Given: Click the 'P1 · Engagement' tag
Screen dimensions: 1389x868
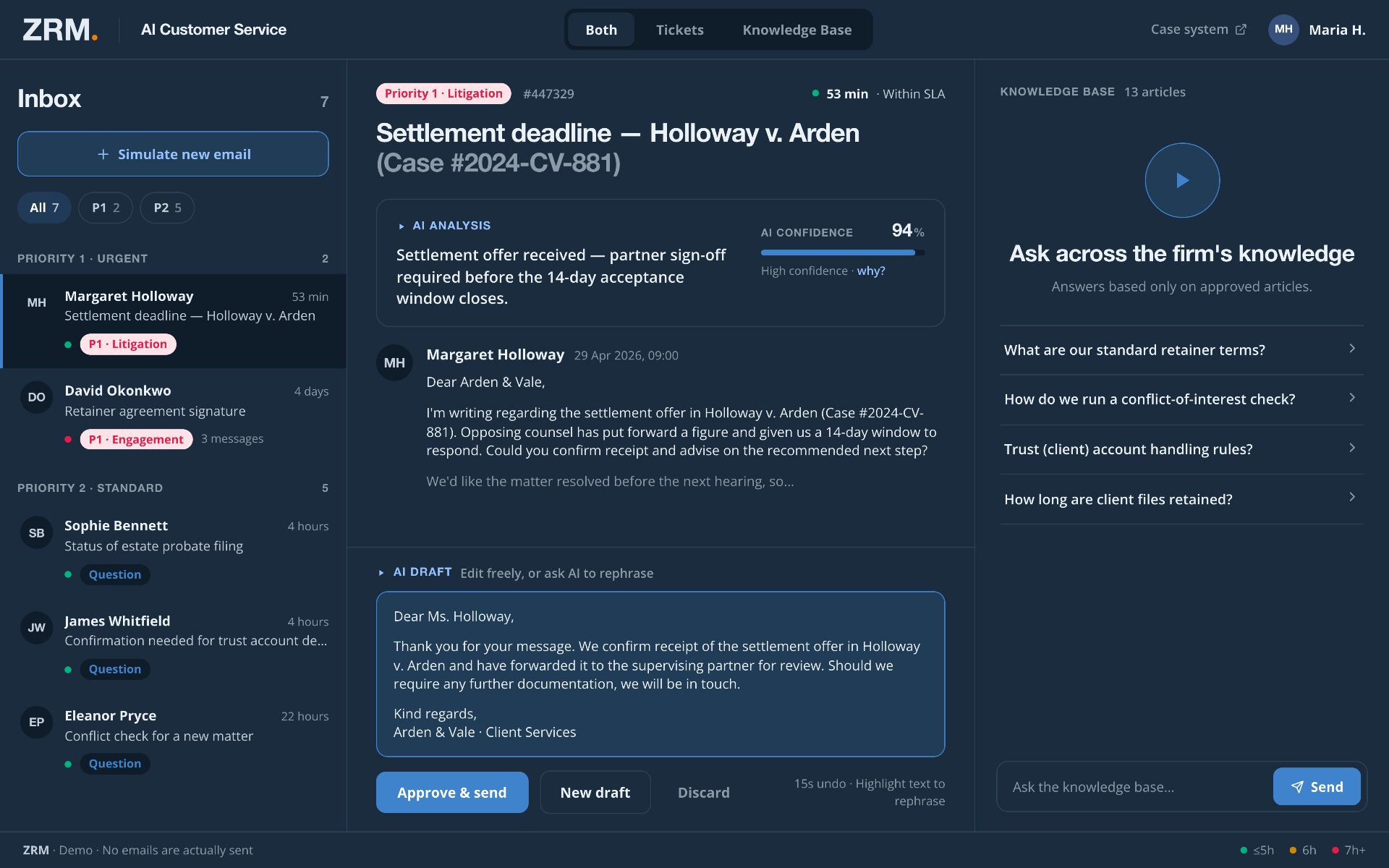Looking at the screenshot, I should [x=136, y=439].
